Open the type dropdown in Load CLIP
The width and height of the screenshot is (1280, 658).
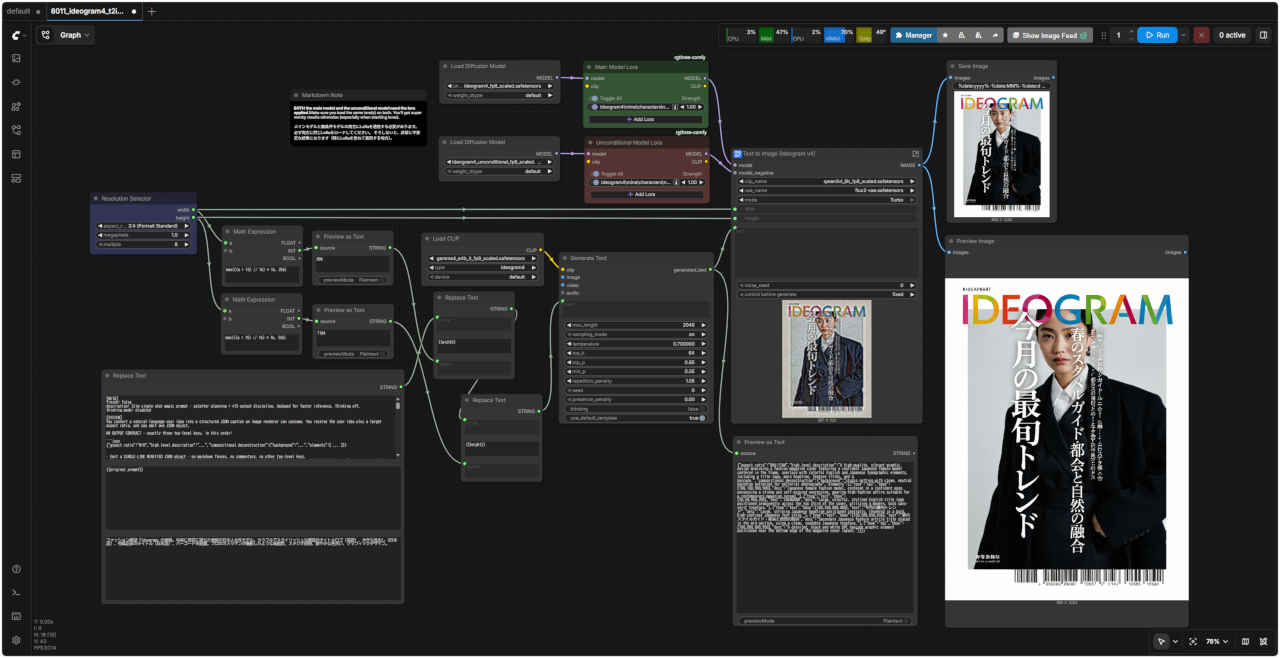click(482, 268)
